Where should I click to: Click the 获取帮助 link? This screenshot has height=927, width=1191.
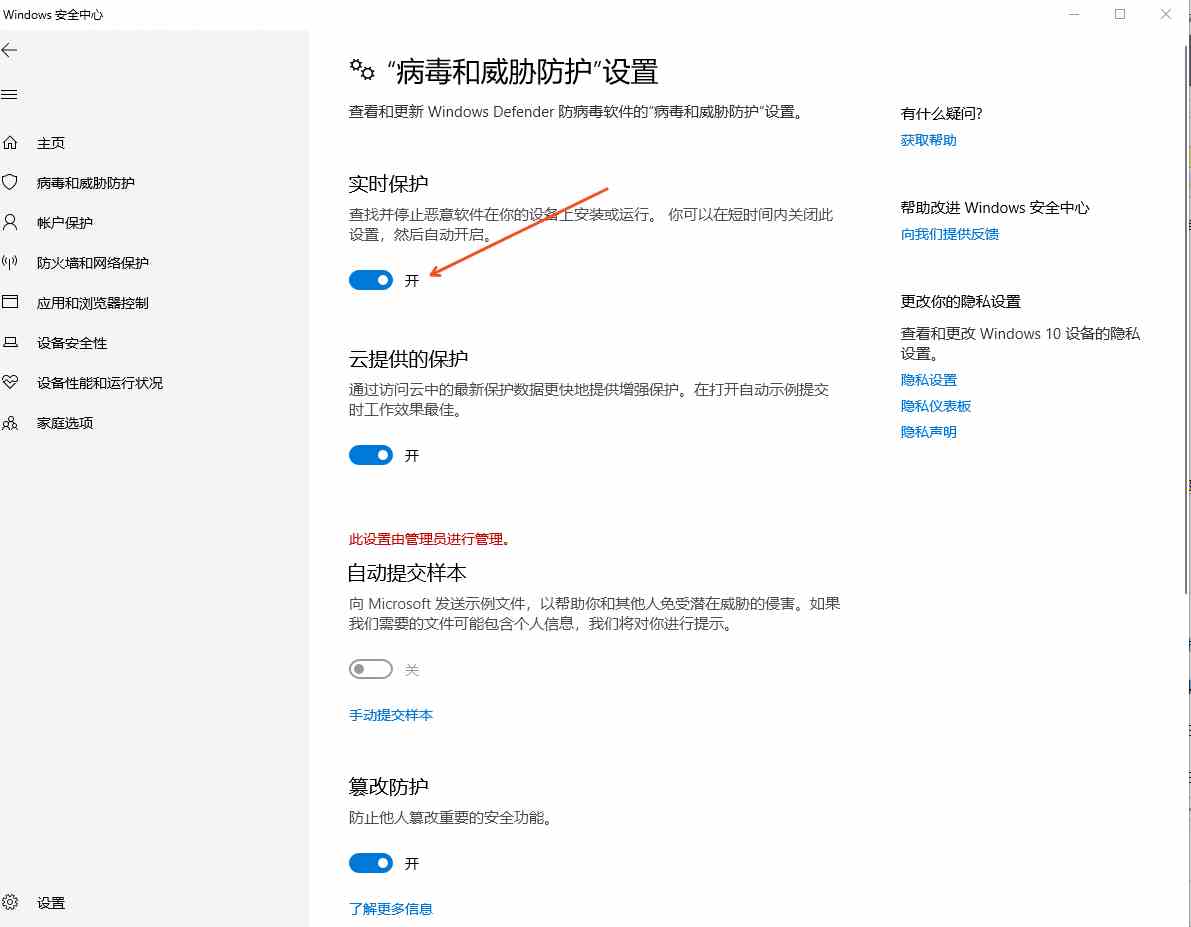[928, 140]
